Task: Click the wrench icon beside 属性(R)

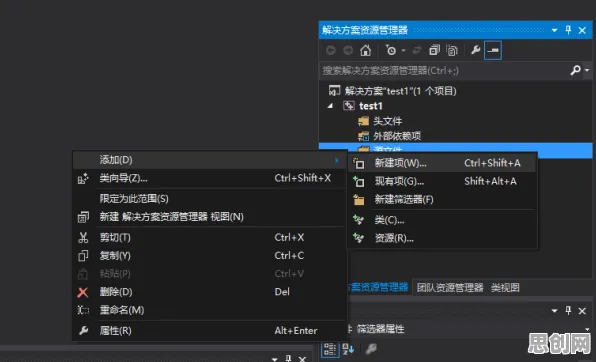Action: click(x=83, y=330)
